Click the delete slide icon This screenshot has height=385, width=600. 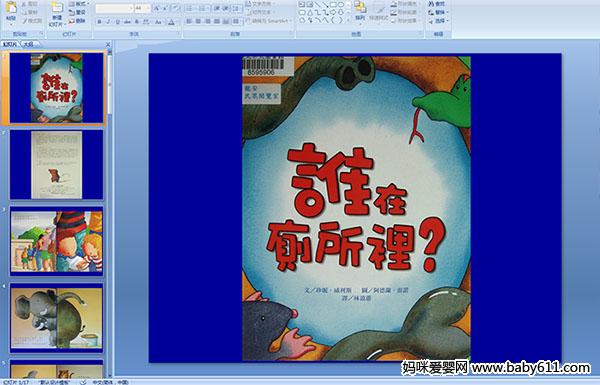click(x=77, y=21)
